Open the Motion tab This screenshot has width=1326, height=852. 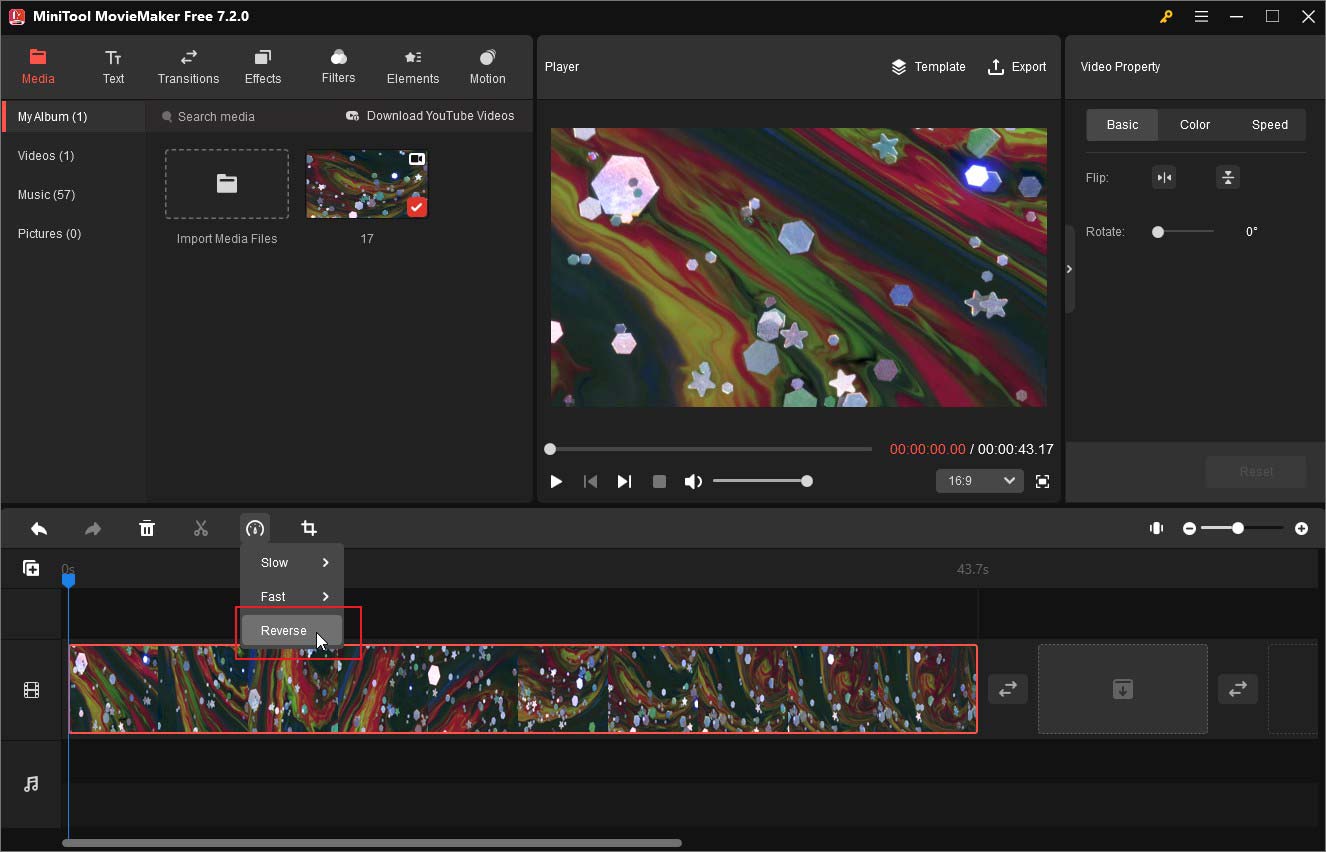[487, 67]
